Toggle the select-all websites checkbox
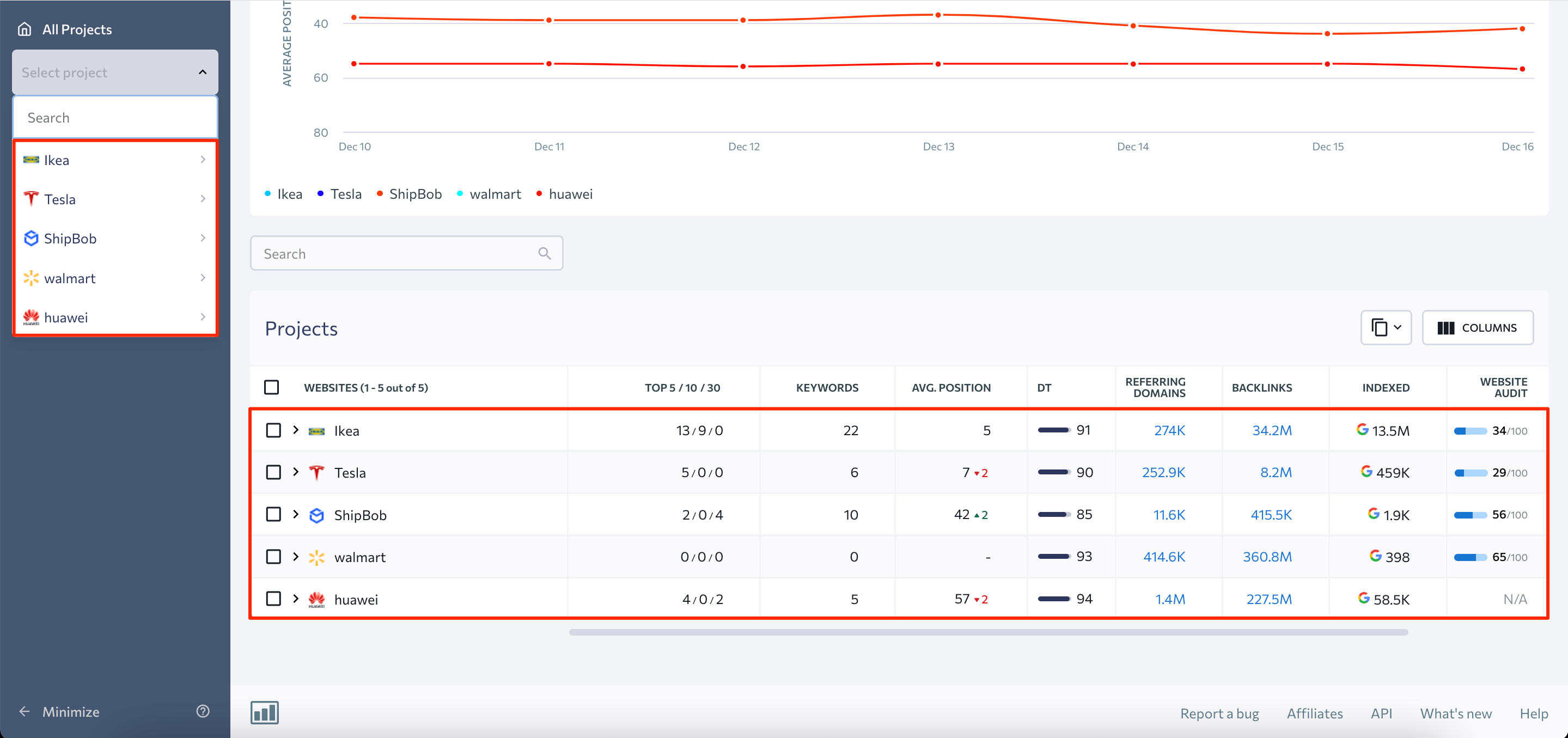Viewport: 1568px width, 738px height. click(x=271, y=387)
